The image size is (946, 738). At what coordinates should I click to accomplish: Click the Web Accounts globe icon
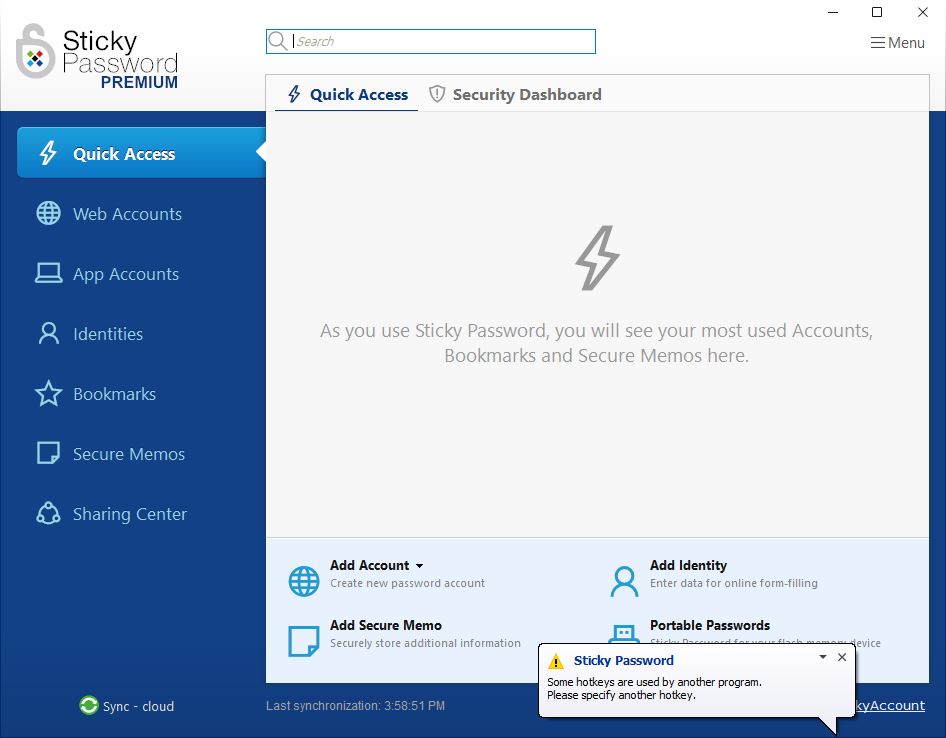[48, 213]
